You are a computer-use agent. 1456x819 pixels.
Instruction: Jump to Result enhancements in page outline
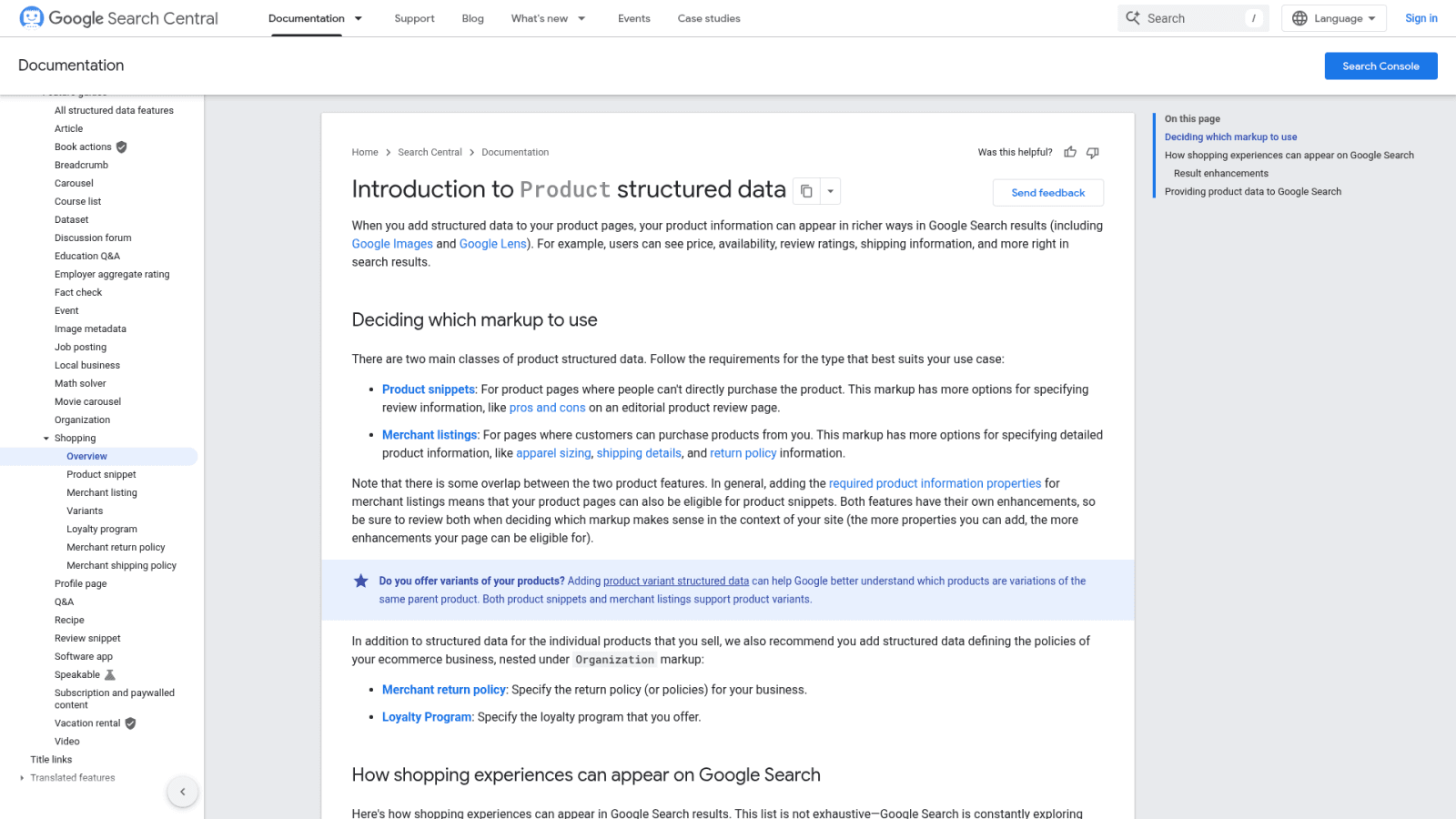tap(1220, 173)
